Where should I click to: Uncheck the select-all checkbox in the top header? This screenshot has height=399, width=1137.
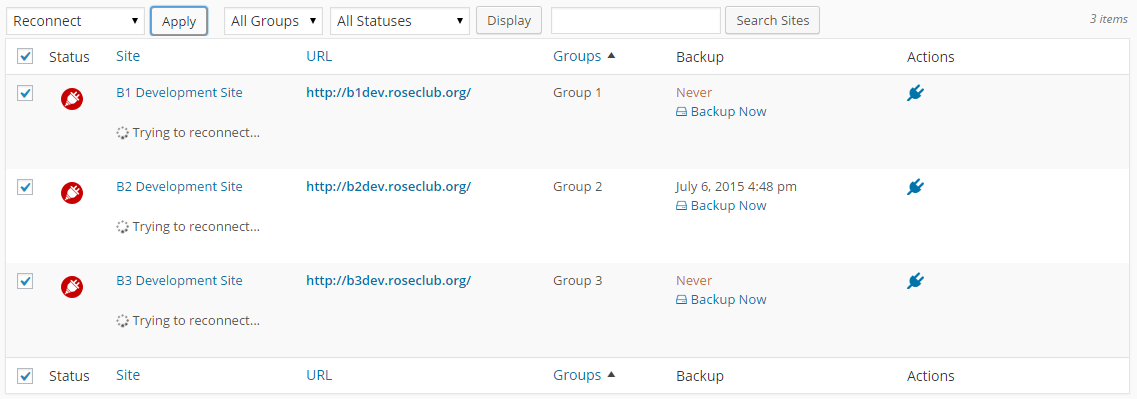(25, 56)
